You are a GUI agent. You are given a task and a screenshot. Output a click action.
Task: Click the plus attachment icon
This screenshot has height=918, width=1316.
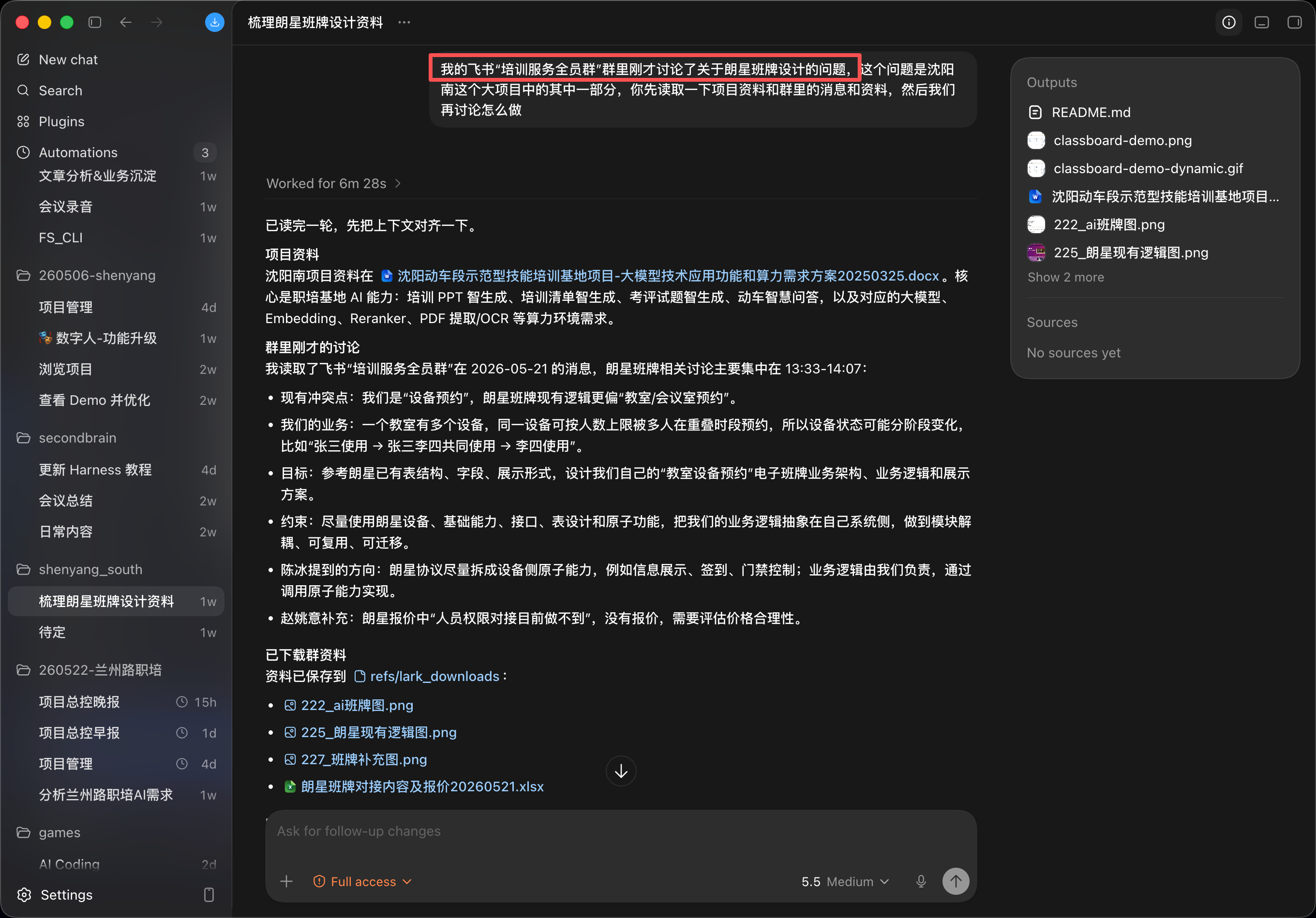286,882
